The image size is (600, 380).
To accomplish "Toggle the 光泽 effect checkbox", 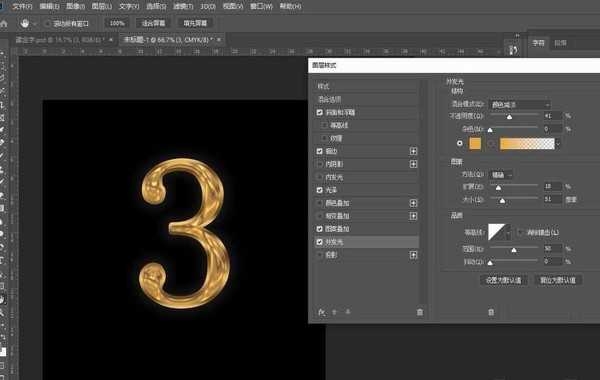I will [x=320, y=190].
